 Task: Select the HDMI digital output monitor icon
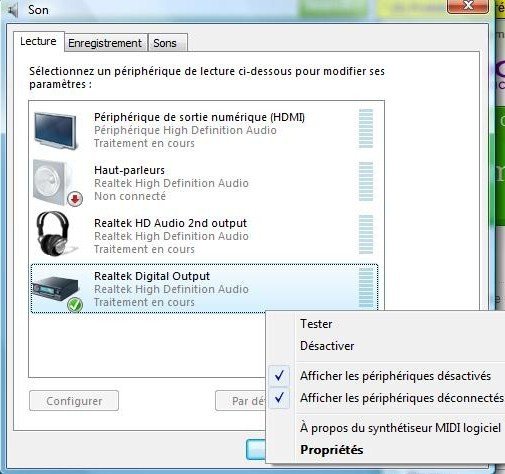[x=56, y=131]
